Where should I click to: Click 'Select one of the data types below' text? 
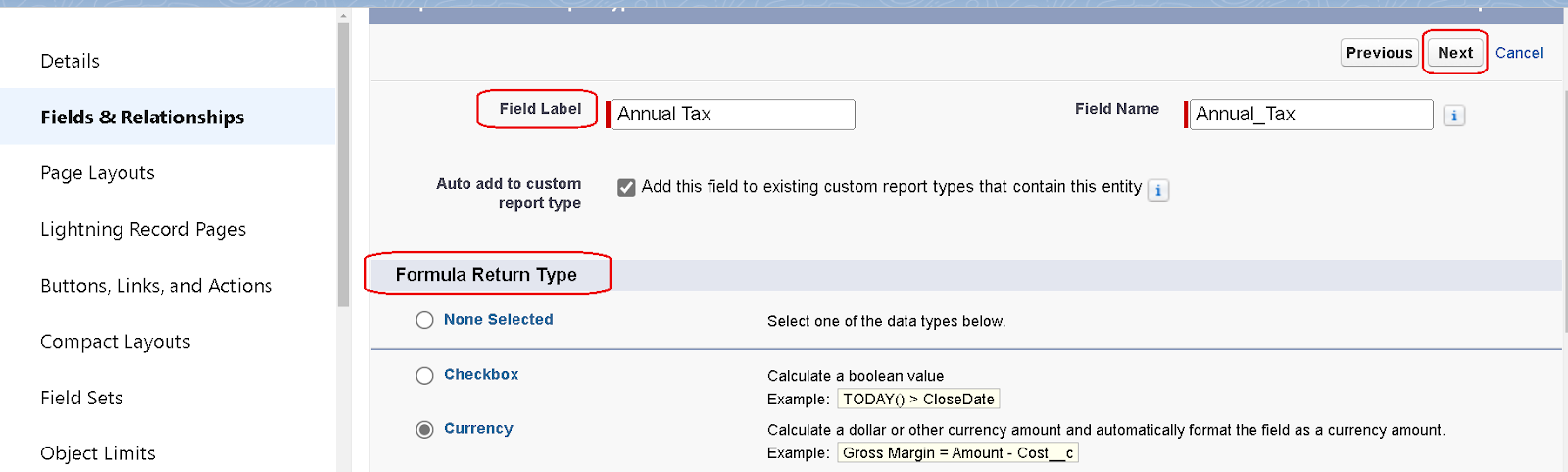point(886,321)
